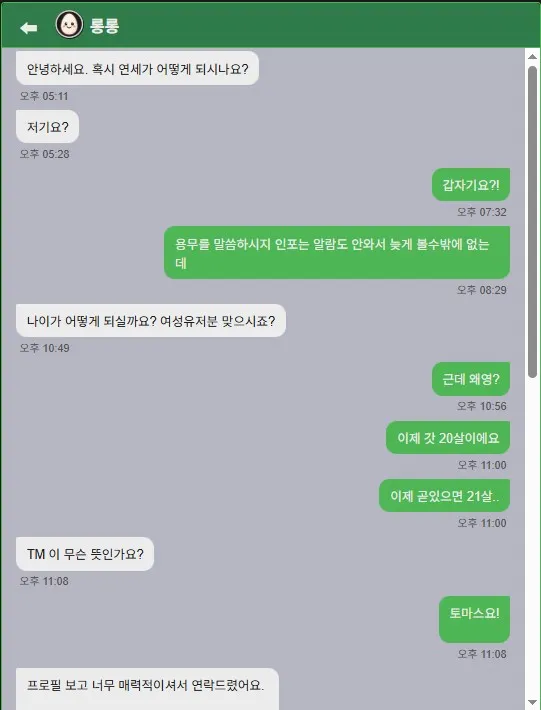Image resolution: width=541 pixels, height=710 pixels.
Task: Click the 오후 05:11 timestamp
Action: click(x=44, y=96)
